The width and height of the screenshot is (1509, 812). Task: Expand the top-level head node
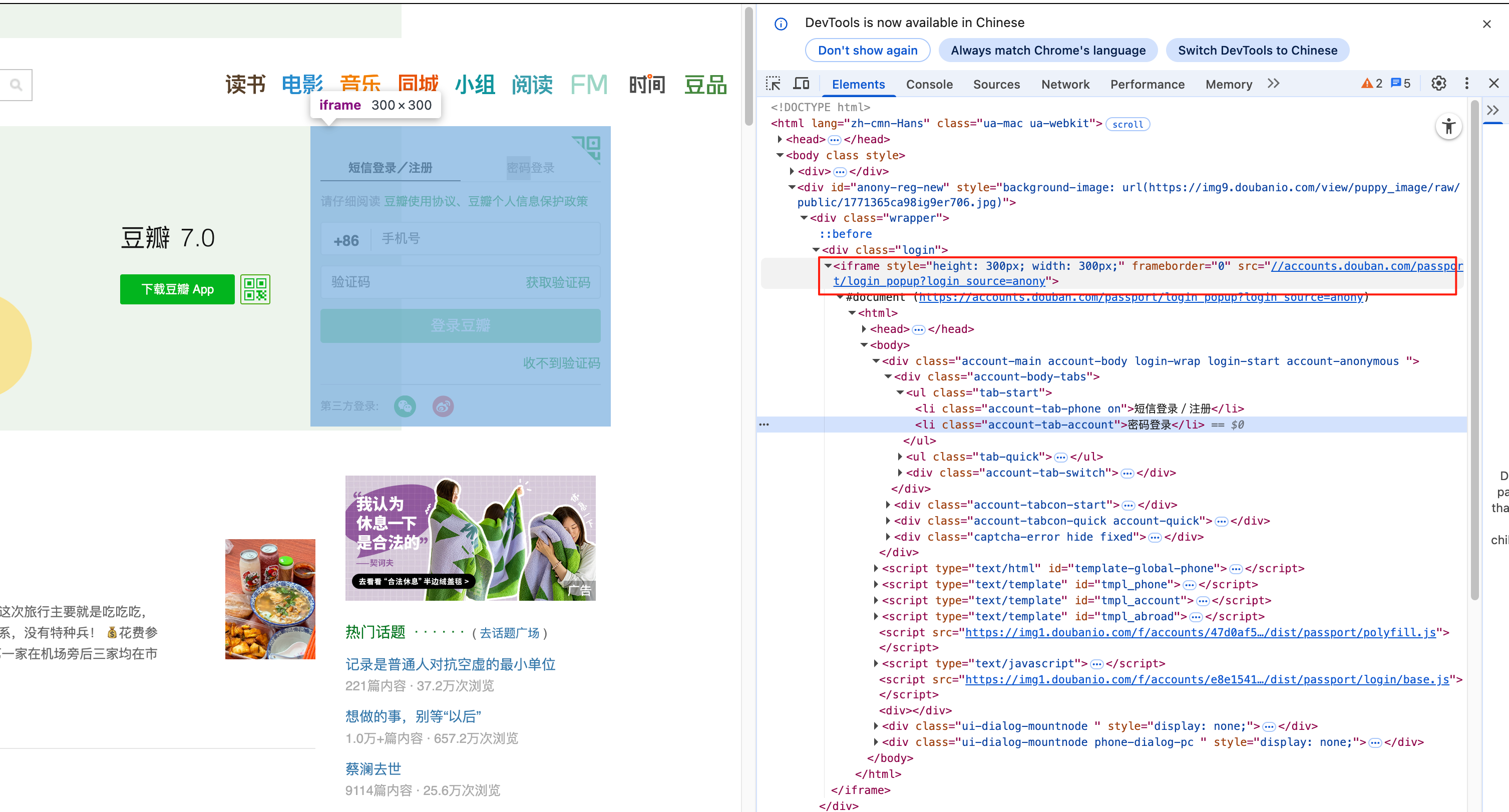tap(780, 140)
